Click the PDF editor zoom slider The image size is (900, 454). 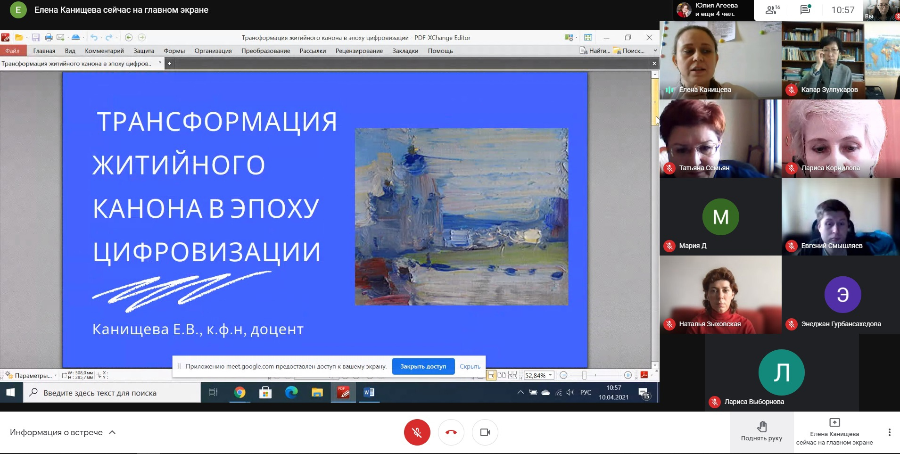600,376
